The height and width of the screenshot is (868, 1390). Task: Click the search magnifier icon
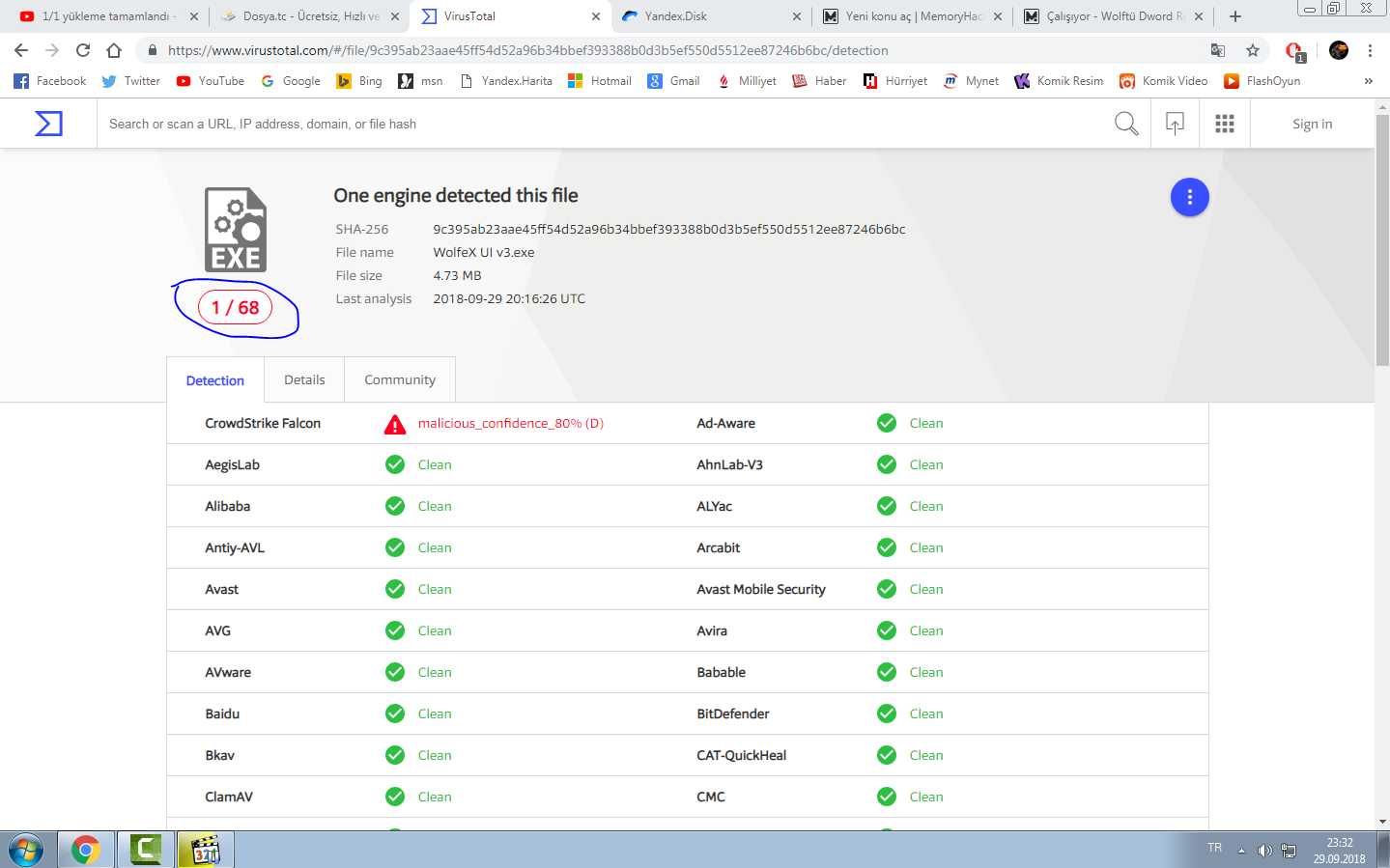click(1126, 124)
